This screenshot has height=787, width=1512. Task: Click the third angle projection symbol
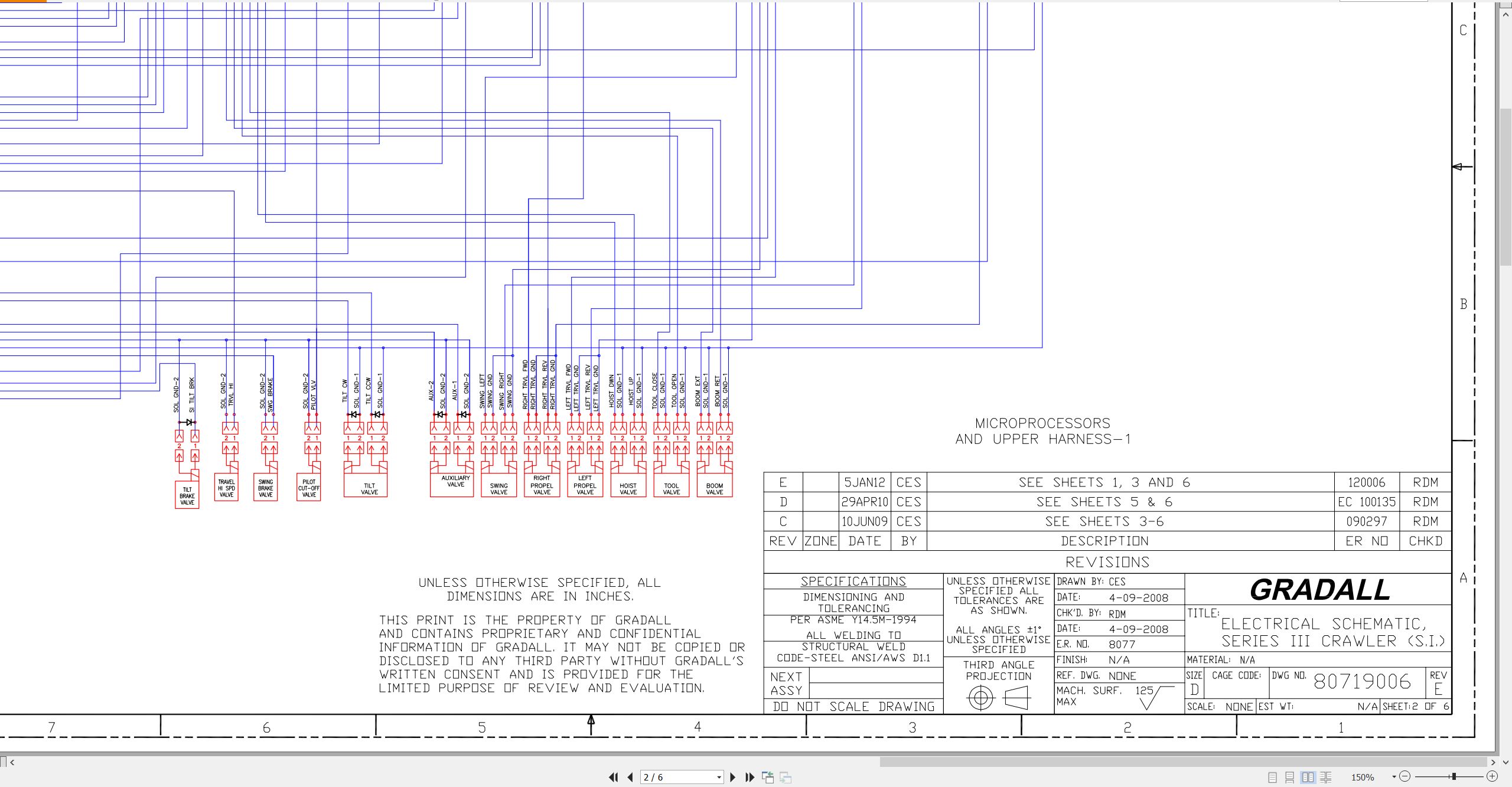(x=999, y=698)
